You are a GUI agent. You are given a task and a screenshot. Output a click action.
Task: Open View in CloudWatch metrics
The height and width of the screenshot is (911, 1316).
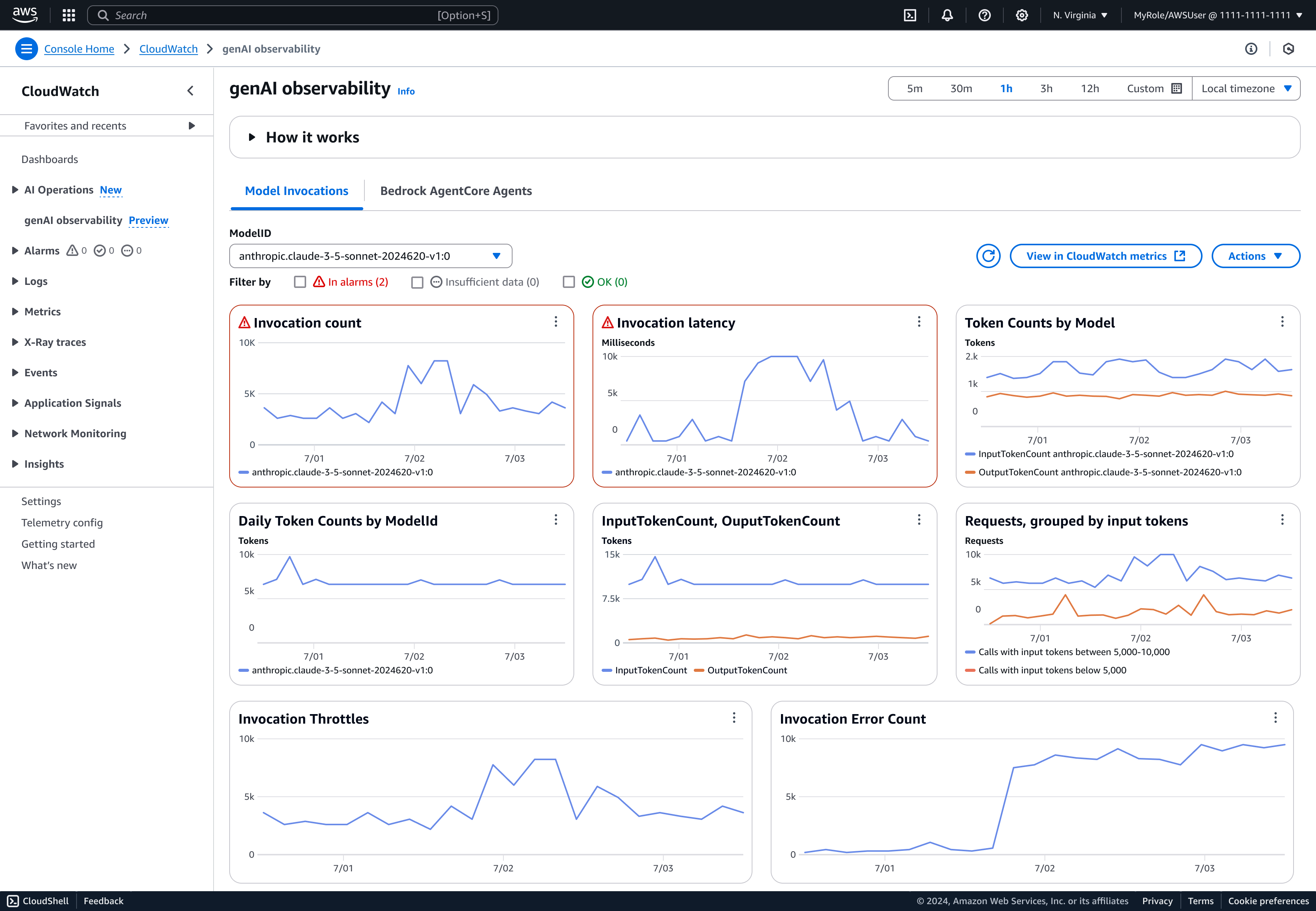tap(1105, 256)
